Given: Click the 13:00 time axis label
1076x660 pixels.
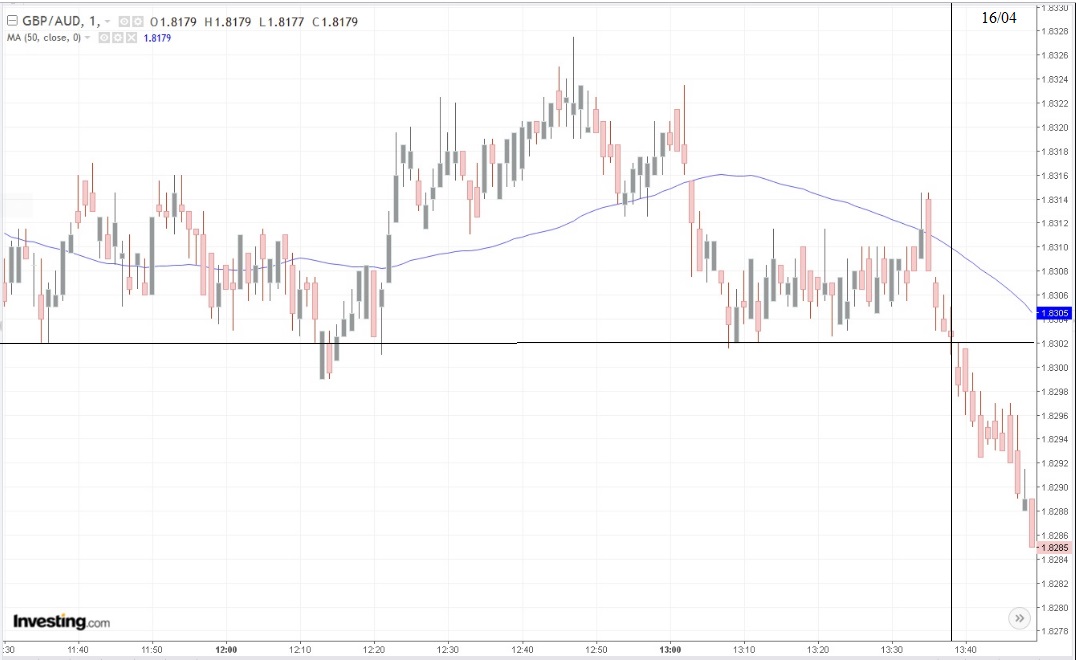Looking at the screenshot, I should point(670,650).
